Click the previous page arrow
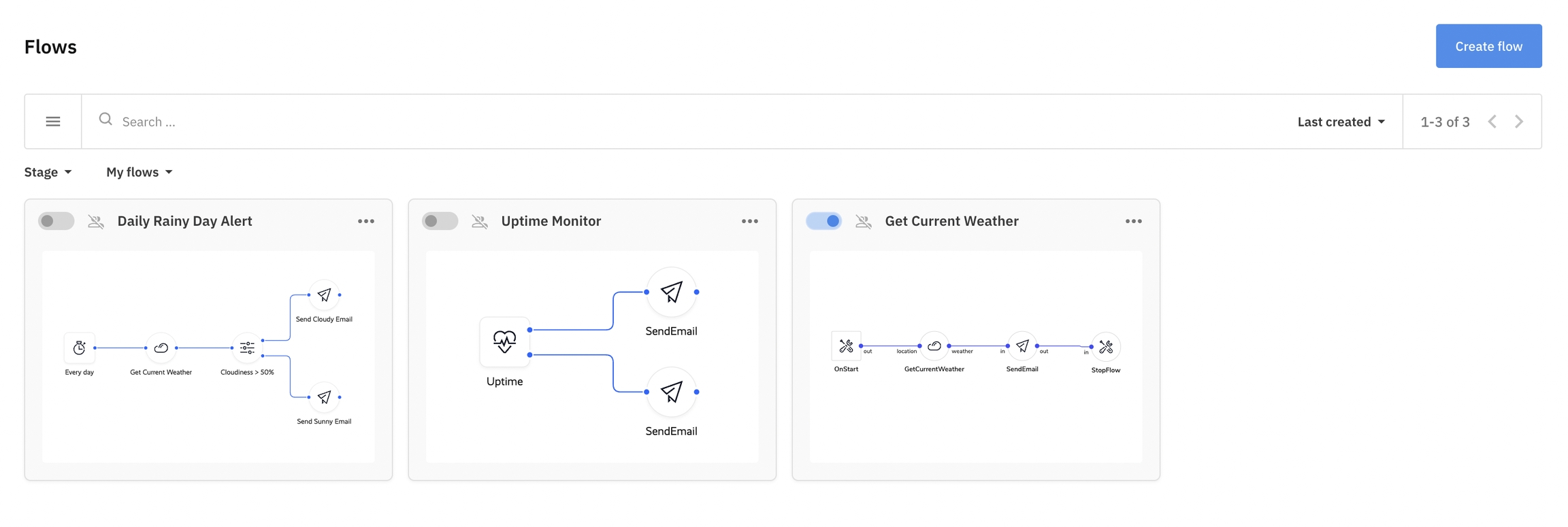The height and width of the screenshot is (527, 1568). (x=1492, y=122)
